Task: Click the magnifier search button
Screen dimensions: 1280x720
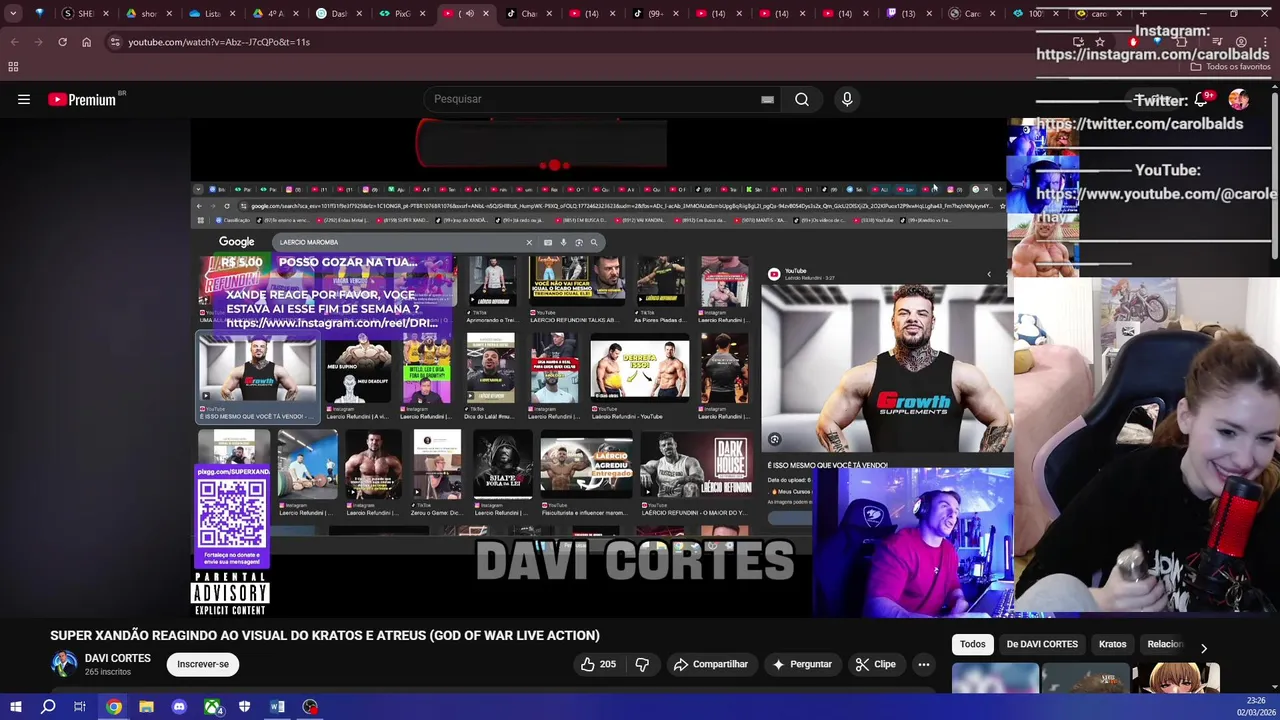Action: 802,99
